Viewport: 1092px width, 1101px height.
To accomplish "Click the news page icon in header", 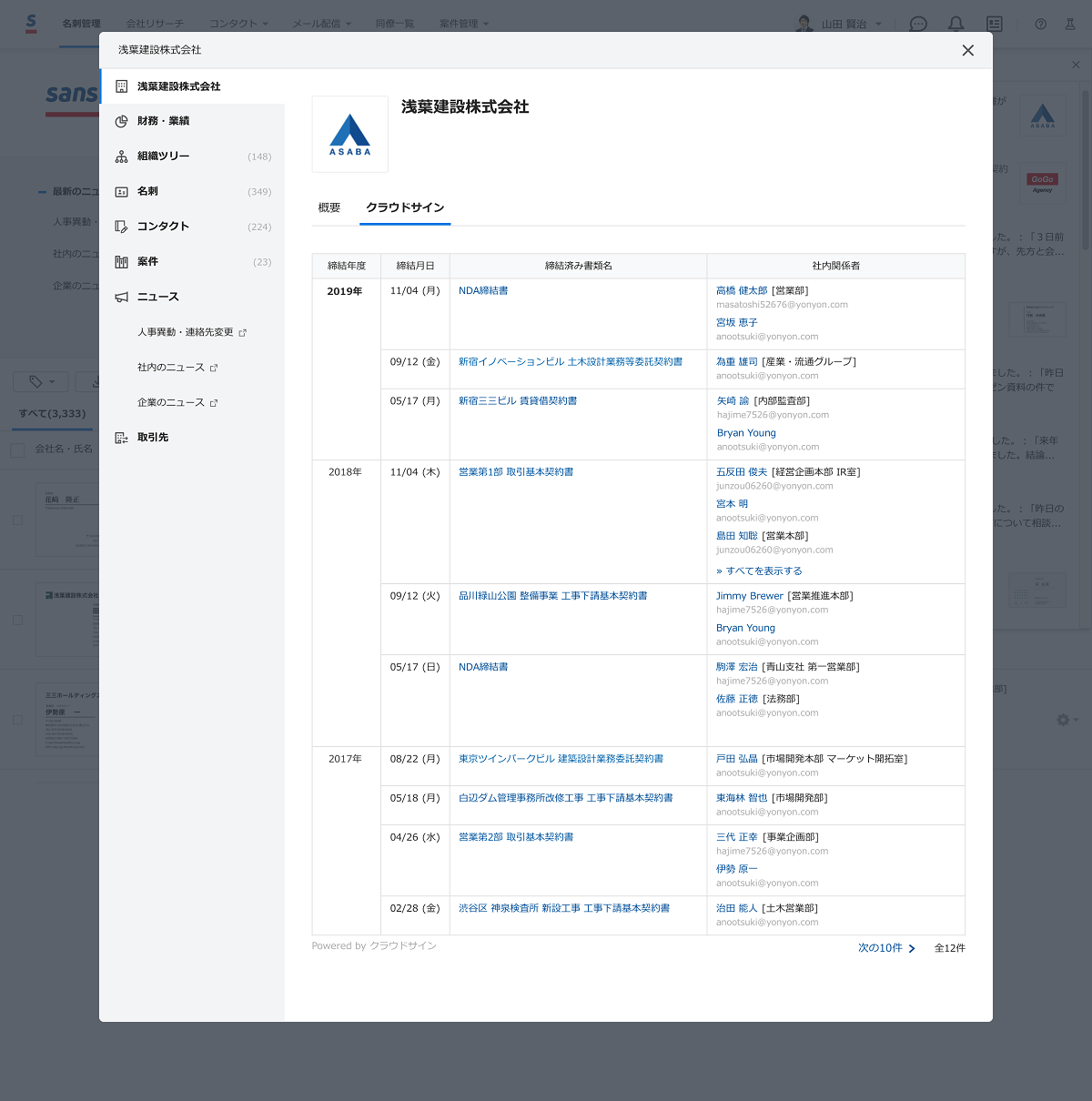I will tap(995, 24).
